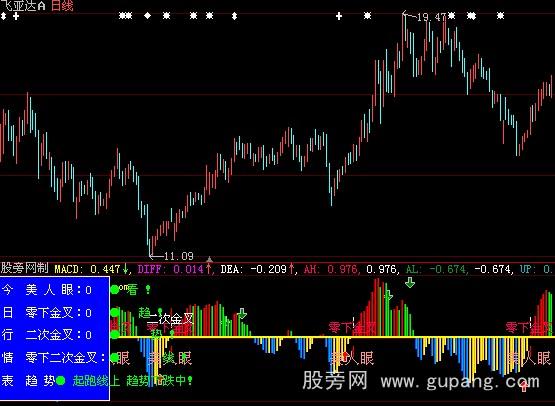Click the white plus marker beside 飞亚达A
Screen dimensions: 555x406
(x=16, y=16)
